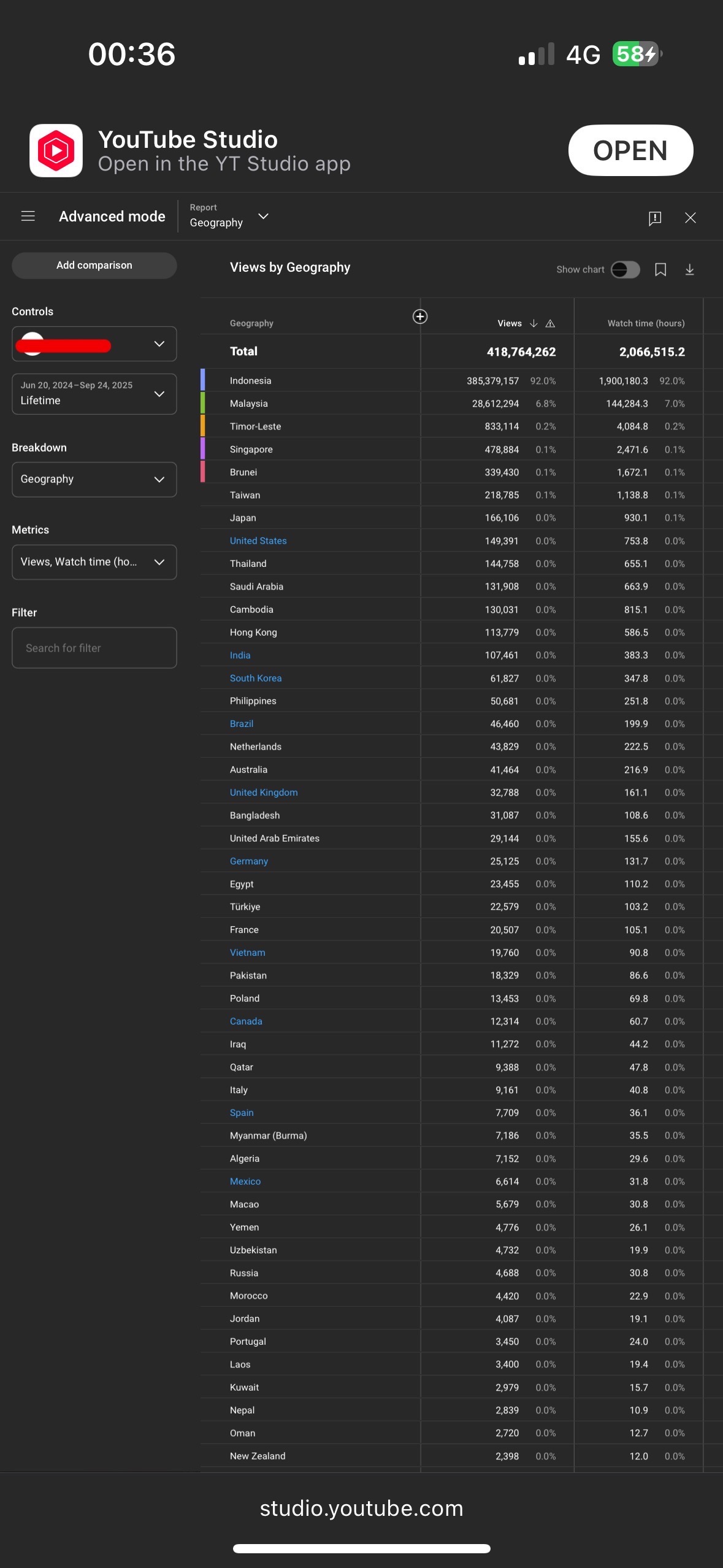Sort by Watch time (hours) column

pos(646,323)
